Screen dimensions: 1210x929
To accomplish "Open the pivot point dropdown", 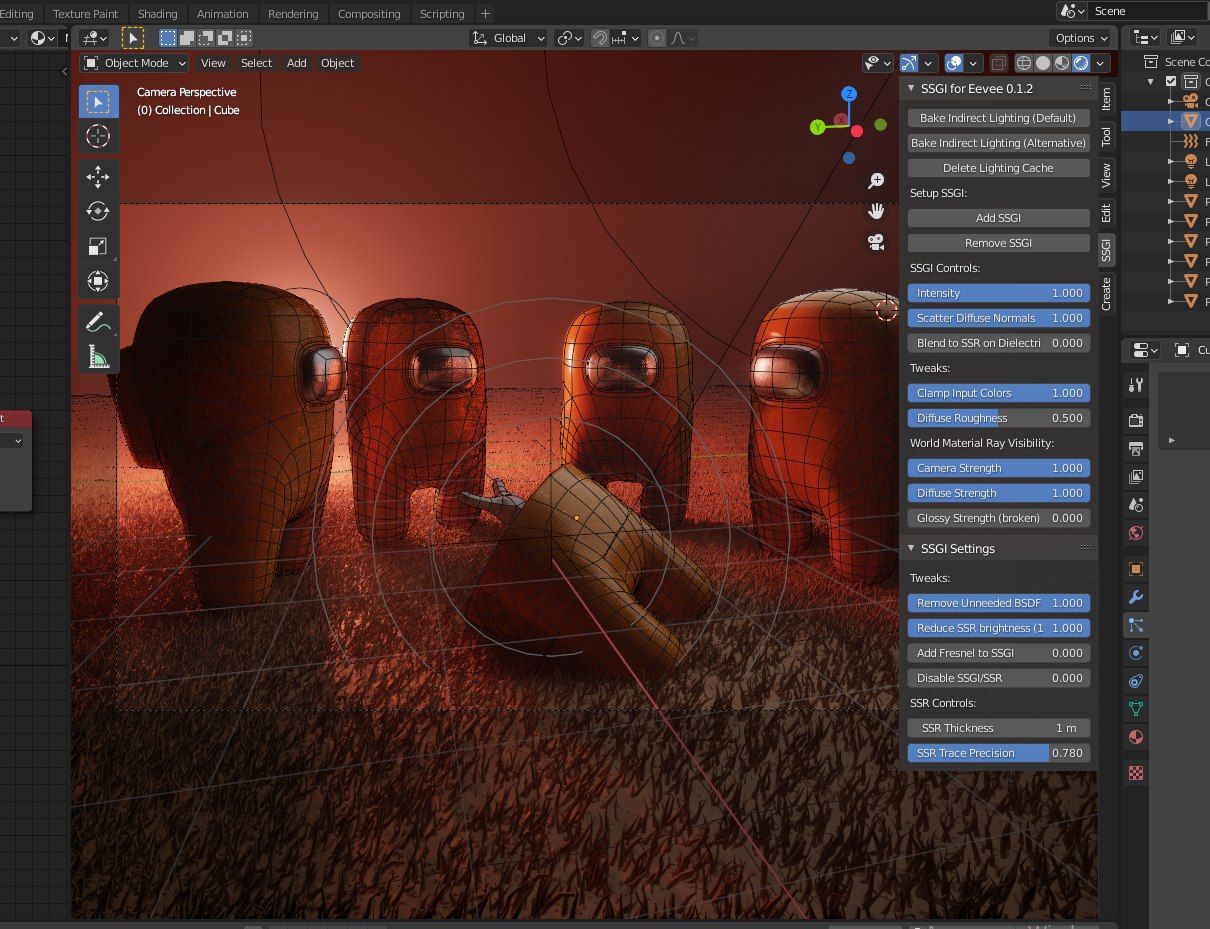I will pyautogui.click(x=570, y=38).
